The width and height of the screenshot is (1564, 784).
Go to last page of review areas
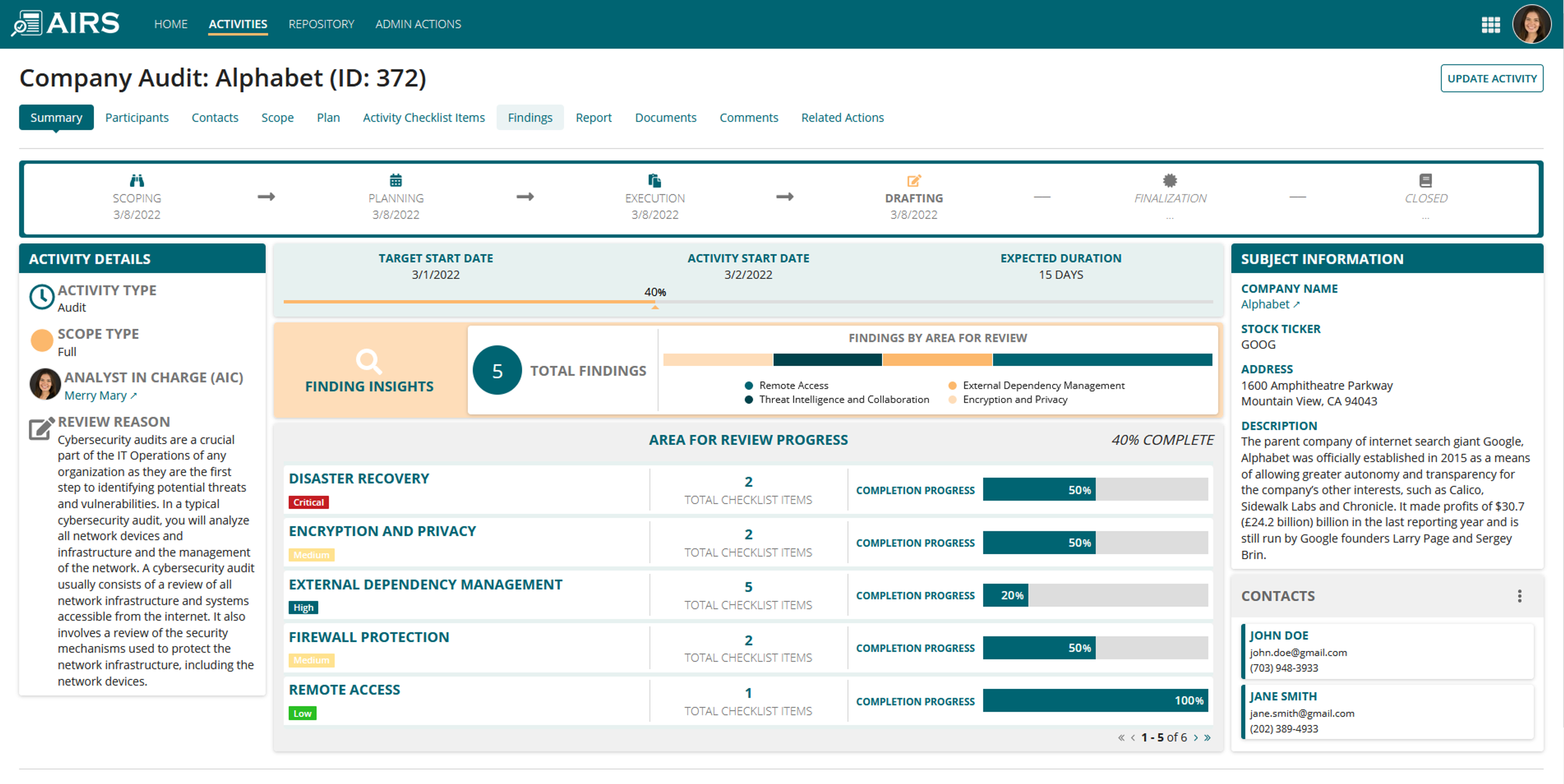[1208, 738]
